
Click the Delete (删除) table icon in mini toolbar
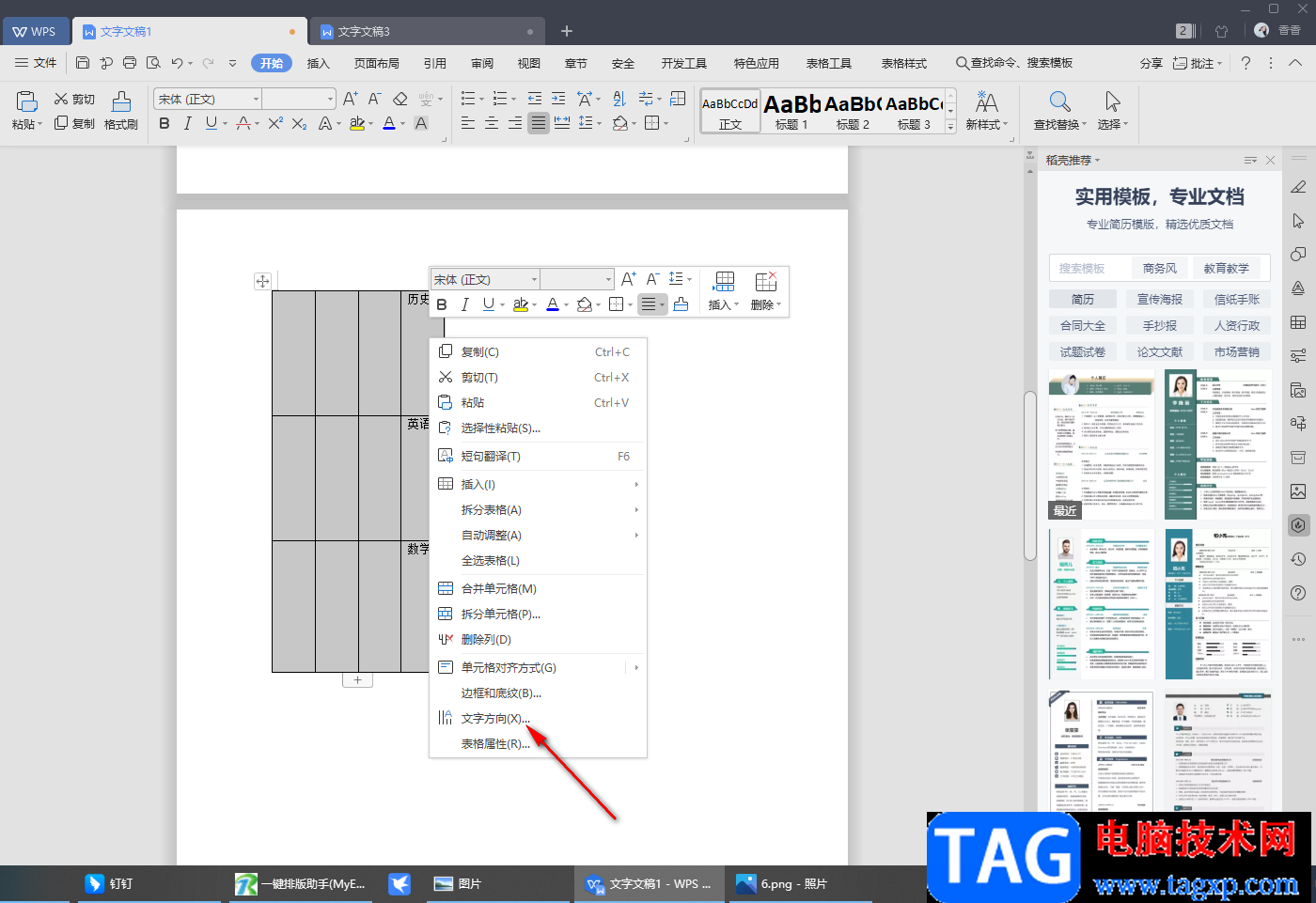tap(766, 282)
